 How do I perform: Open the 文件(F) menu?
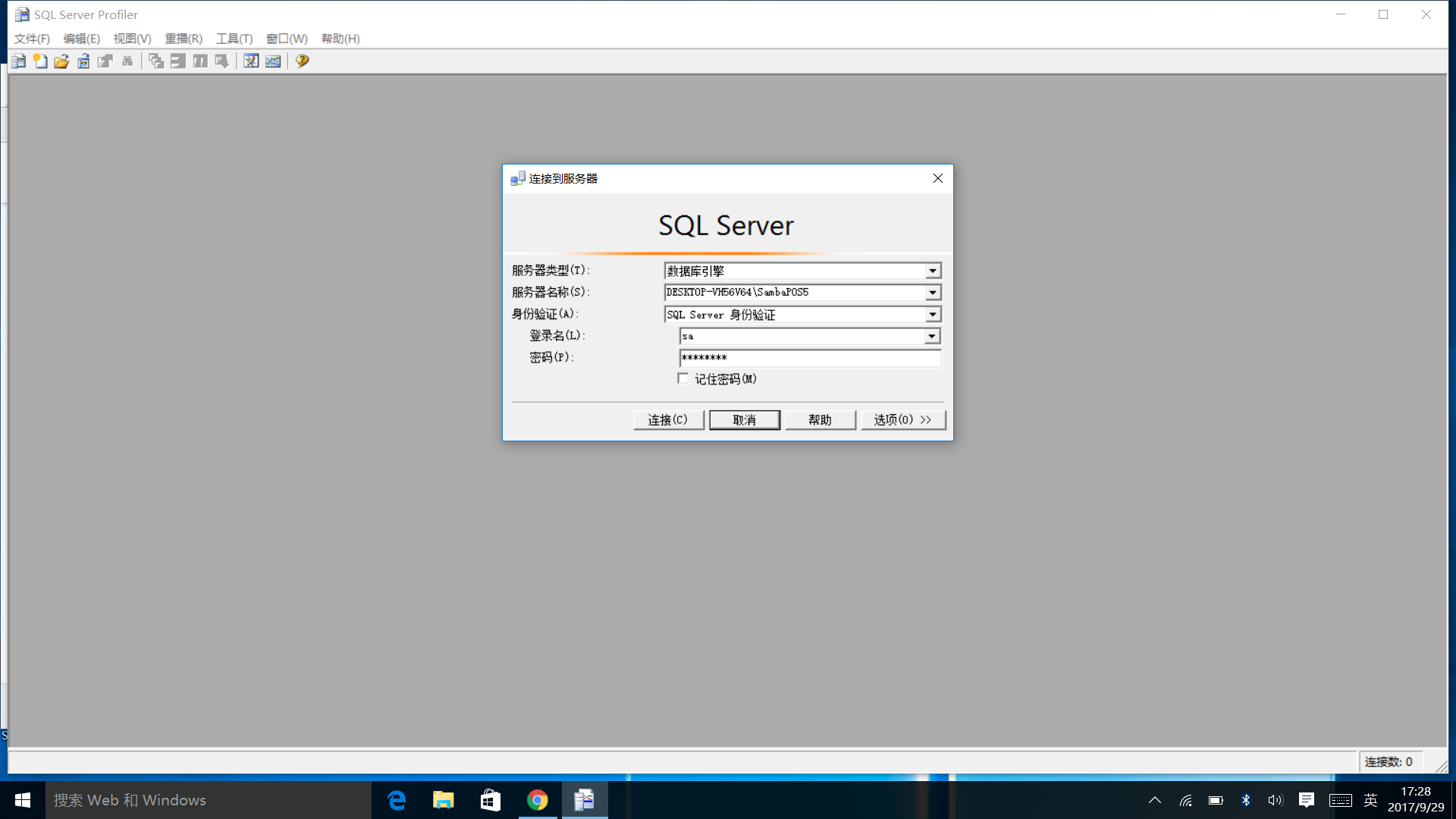tap(32, 39)
